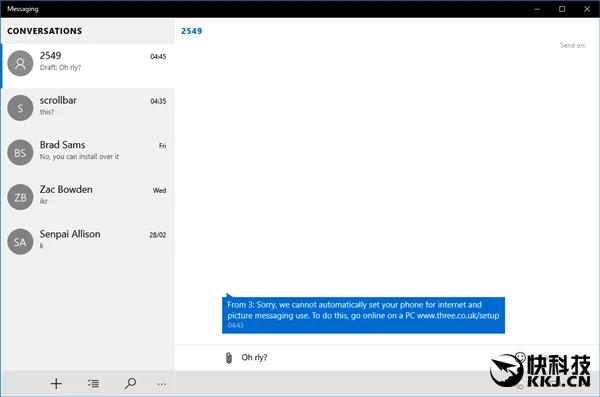Click the CONVERSATIONS heading

coord(44,31)
